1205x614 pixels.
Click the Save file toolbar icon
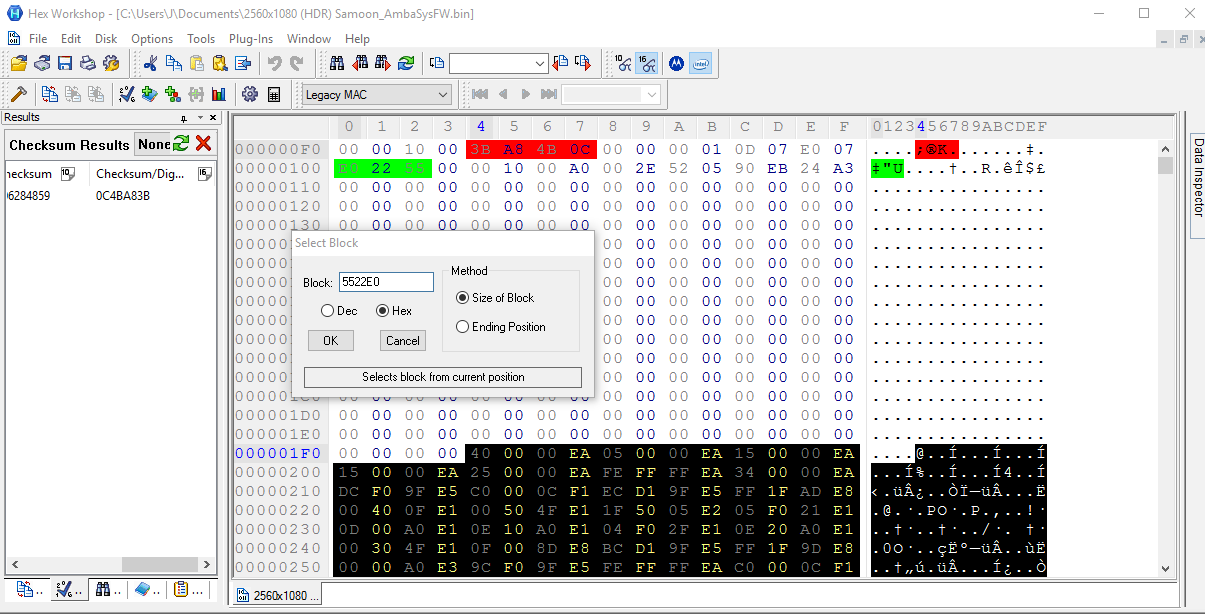(x=65, y=63)
